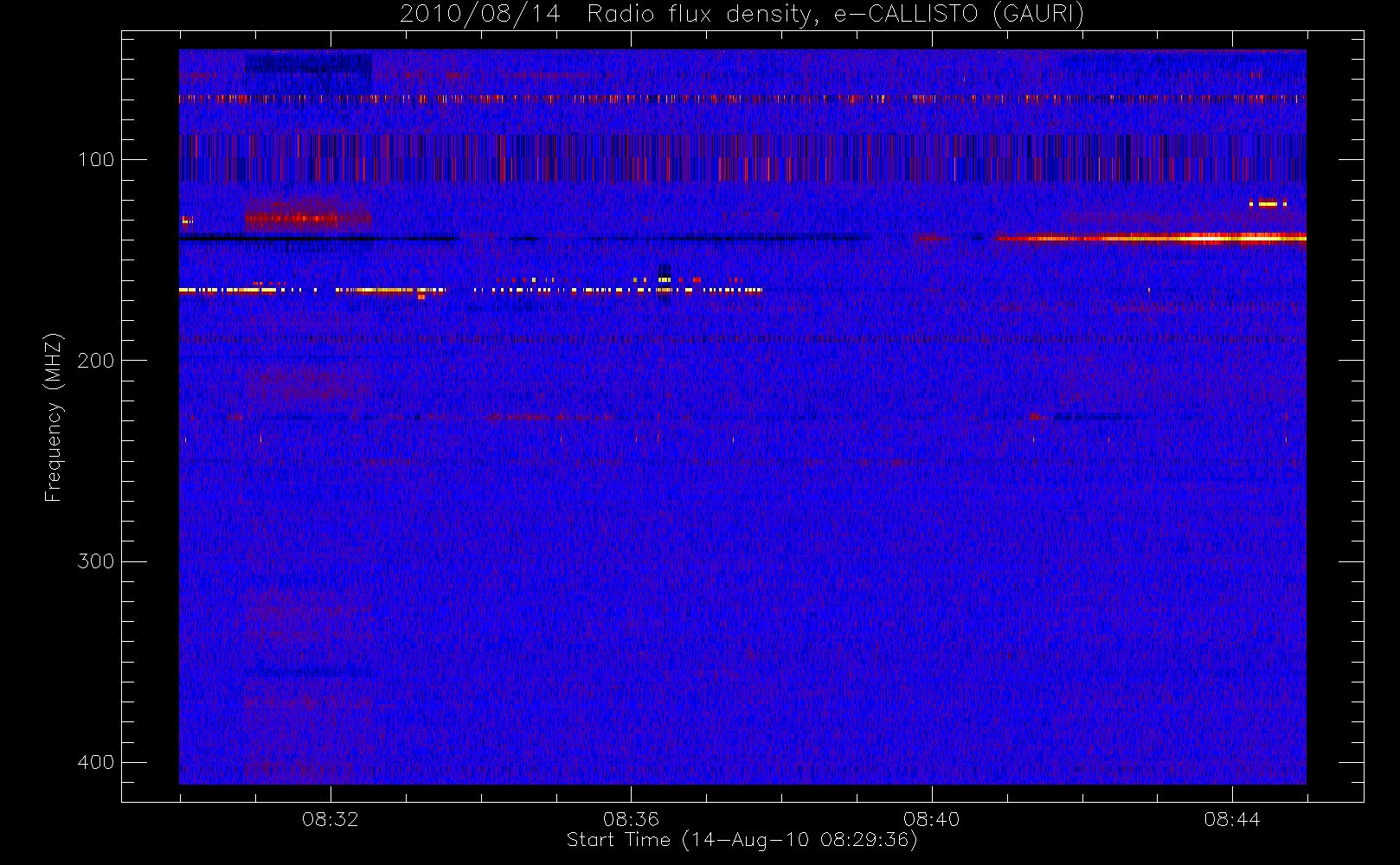This screenshot has height=865, width=1400.
Task: Click the plot title 'Radio flux density, e-CALLISTO (GAURI)'
Action: pyautogui.click(x=836, y=15)
